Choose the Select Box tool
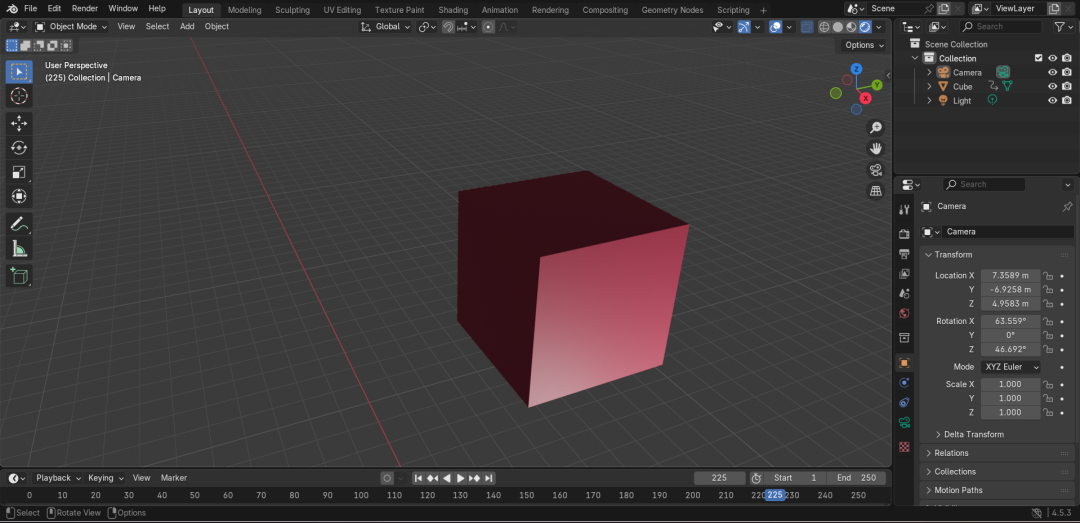 [19, 72]
